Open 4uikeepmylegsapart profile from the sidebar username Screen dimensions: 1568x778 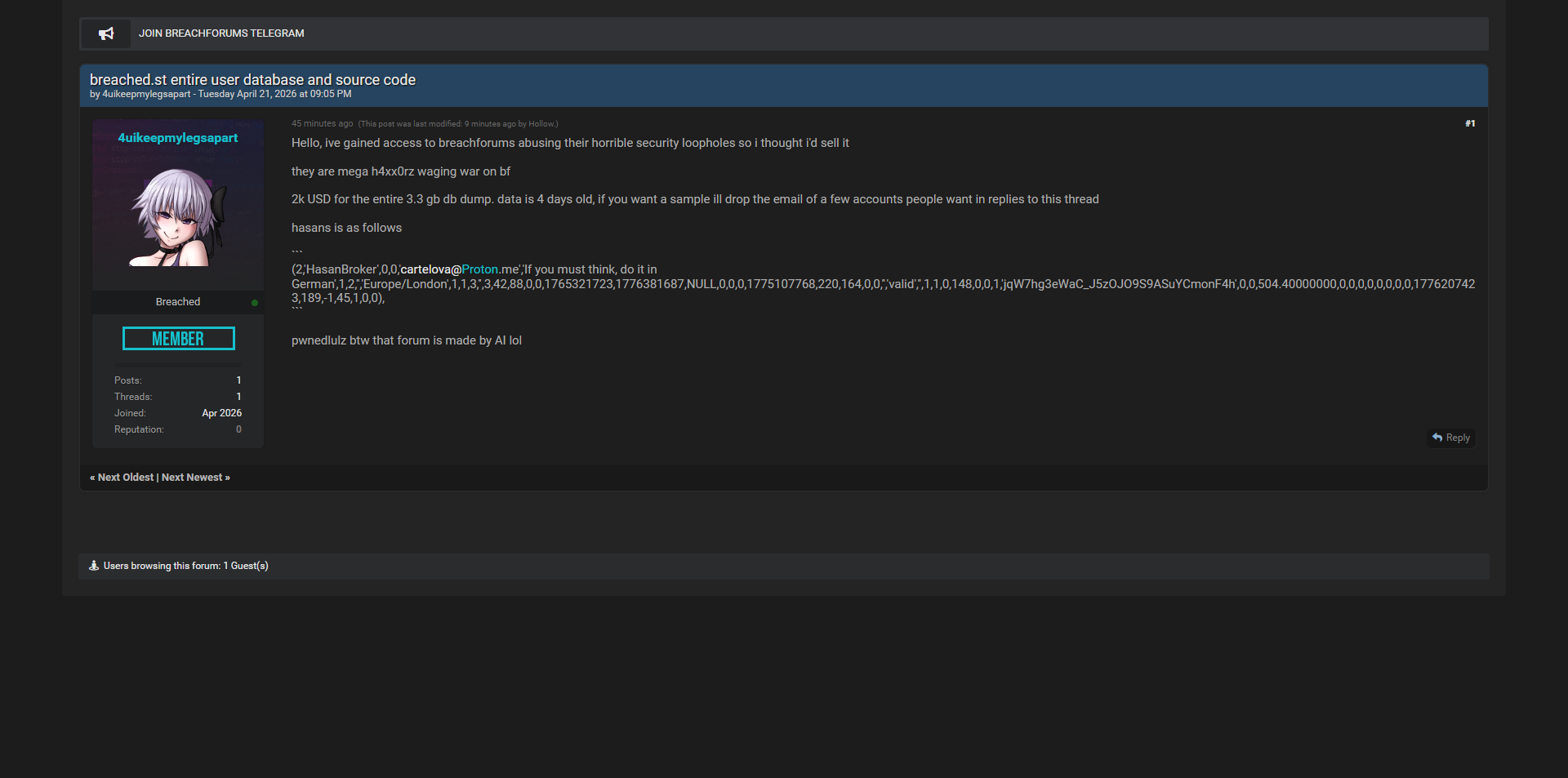point(178,138)
